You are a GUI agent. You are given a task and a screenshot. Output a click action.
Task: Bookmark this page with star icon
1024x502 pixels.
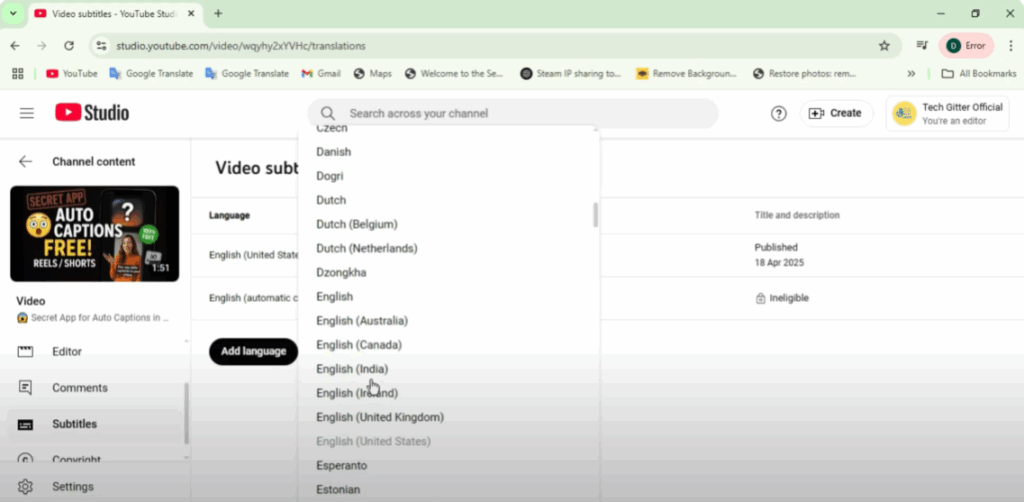tap(884, 46)
